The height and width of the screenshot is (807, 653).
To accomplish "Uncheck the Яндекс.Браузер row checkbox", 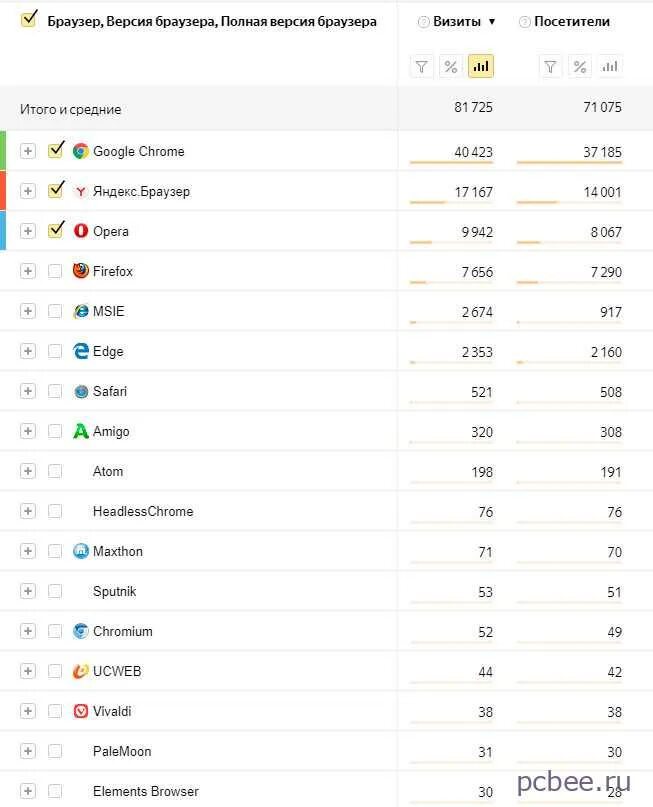I will [56, 191].
